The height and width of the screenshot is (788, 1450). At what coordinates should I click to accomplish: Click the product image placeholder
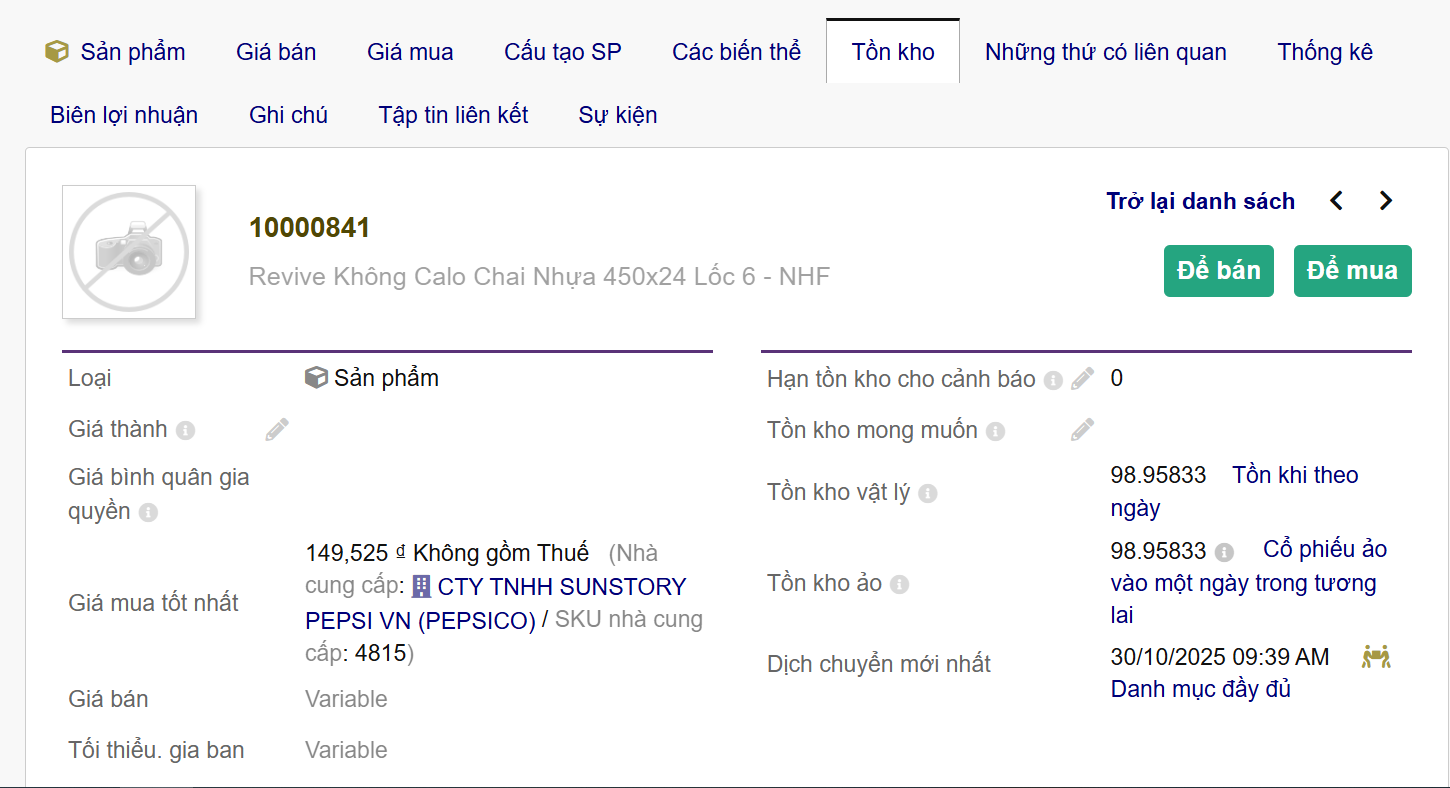128,252
